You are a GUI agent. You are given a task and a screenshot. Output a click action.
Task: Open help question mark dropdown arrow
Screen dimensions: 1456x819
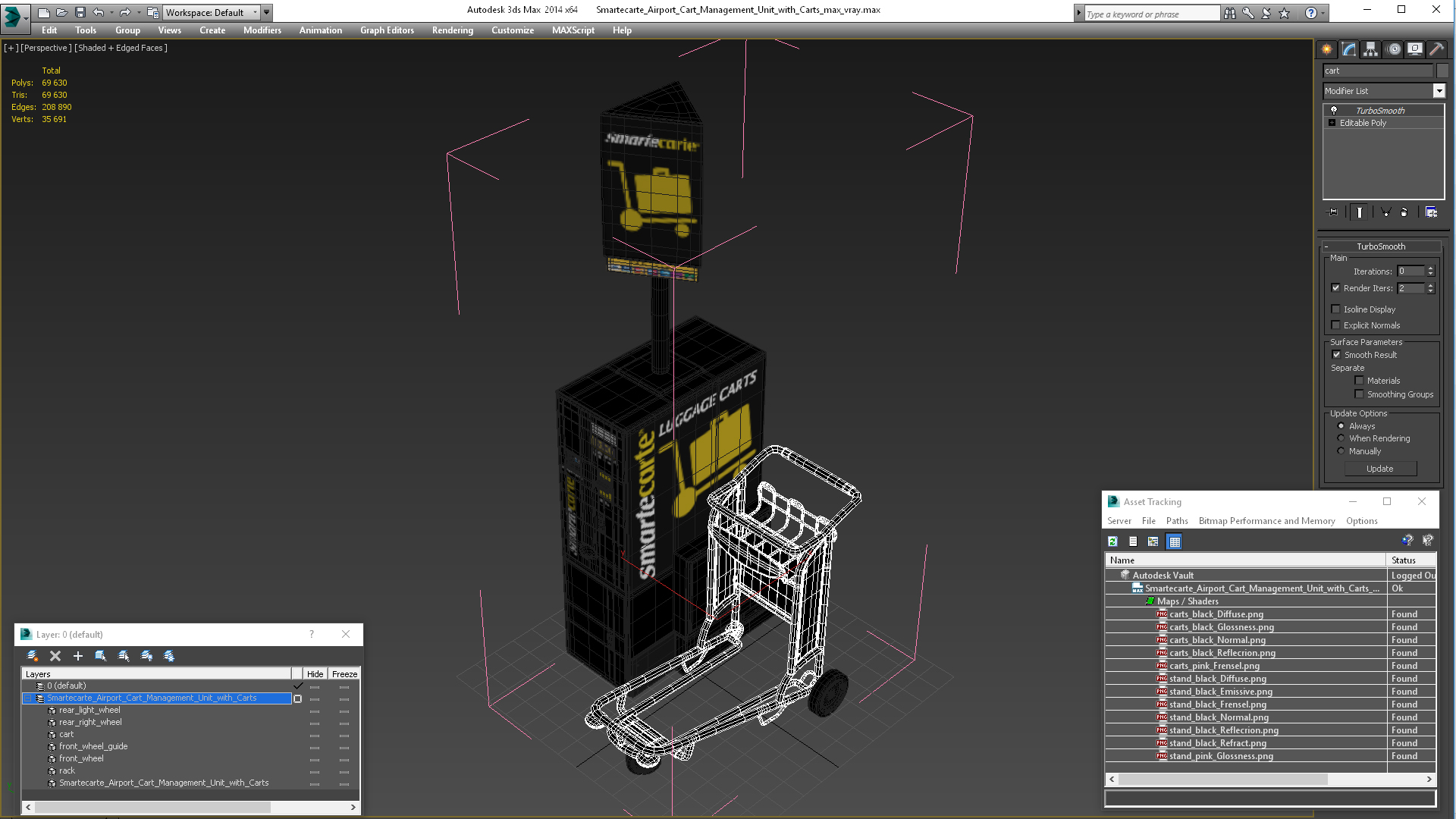(x=1323, y=13)
